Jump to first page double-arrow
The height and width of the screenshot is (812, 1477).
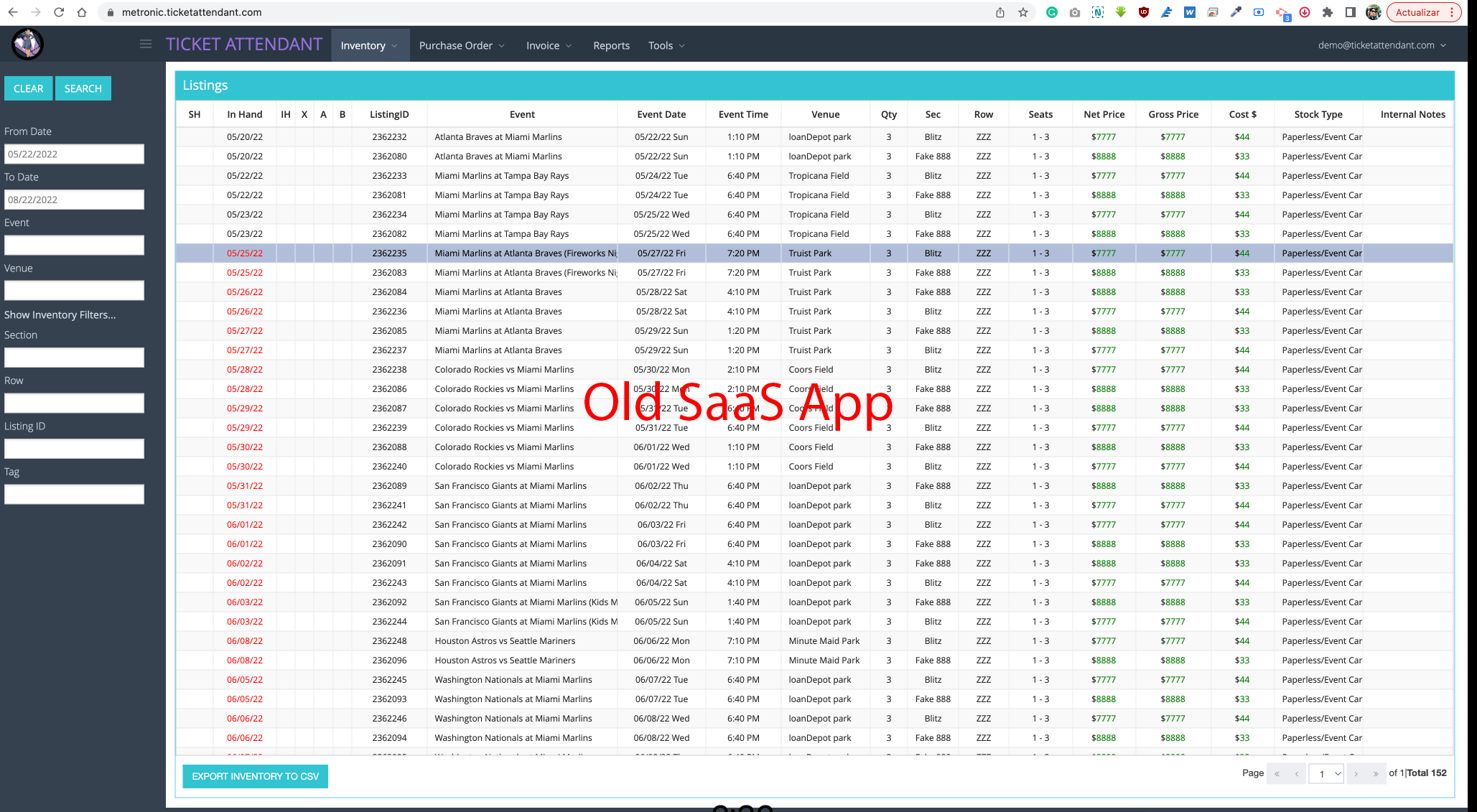(1277, 774)
